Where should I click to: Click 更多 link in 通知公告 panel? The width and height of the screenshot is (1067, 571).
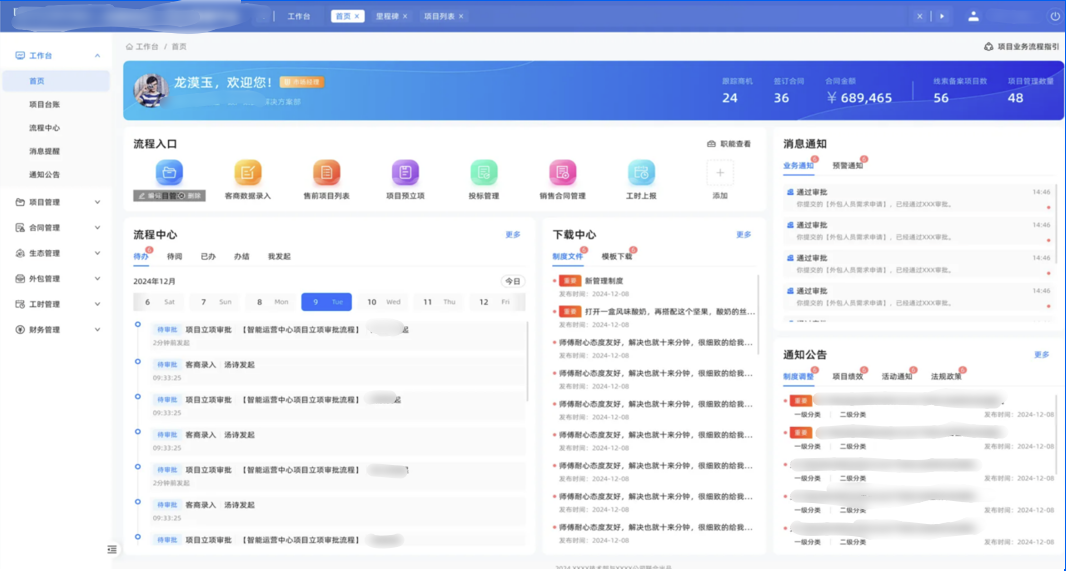click(x=1042, y=355)
